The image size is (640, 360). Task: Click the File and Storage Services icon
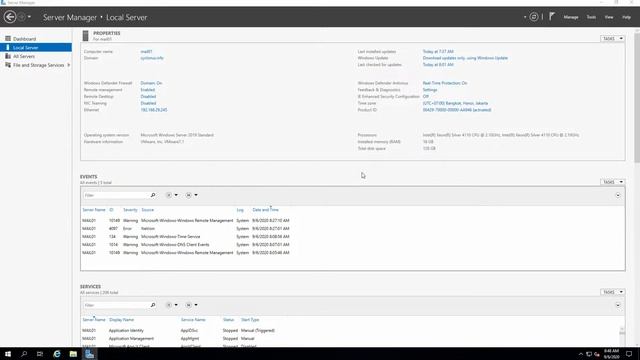click(8, 65)
